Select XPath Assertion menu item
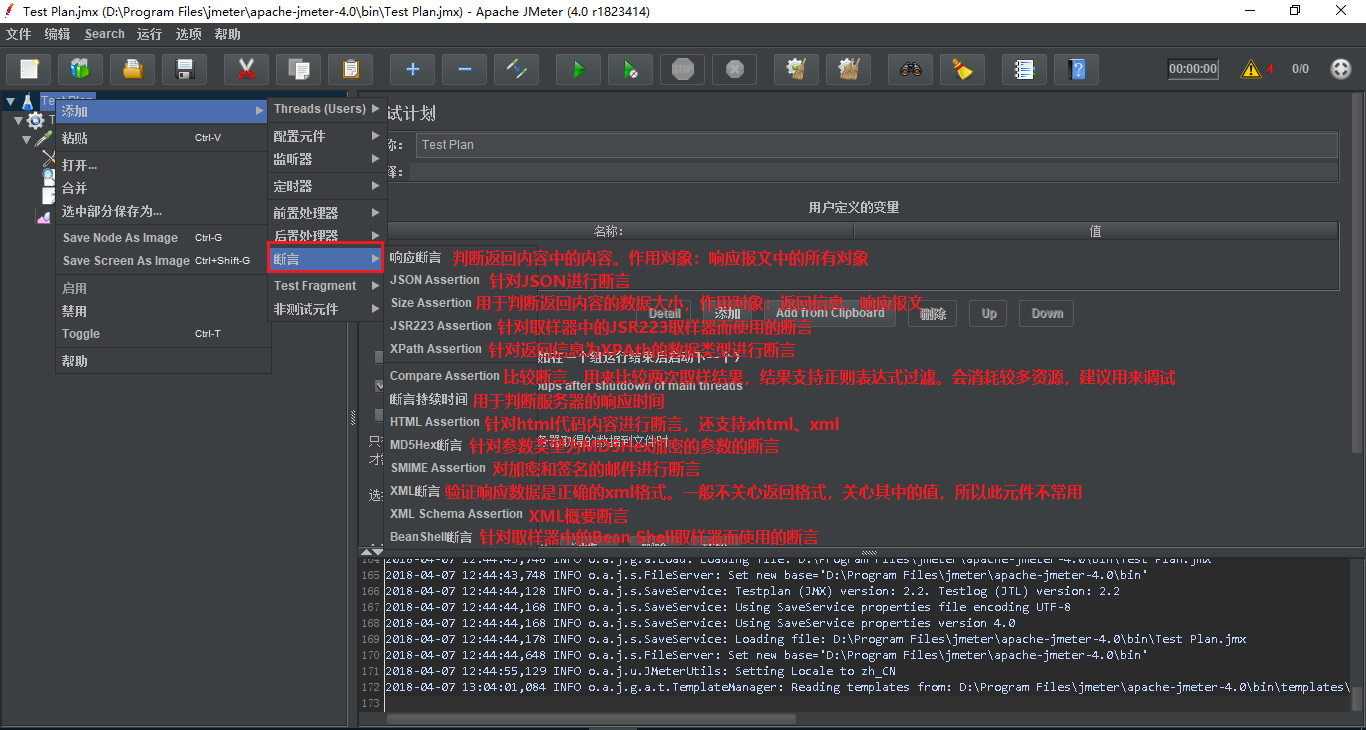 tap(436, 349)
